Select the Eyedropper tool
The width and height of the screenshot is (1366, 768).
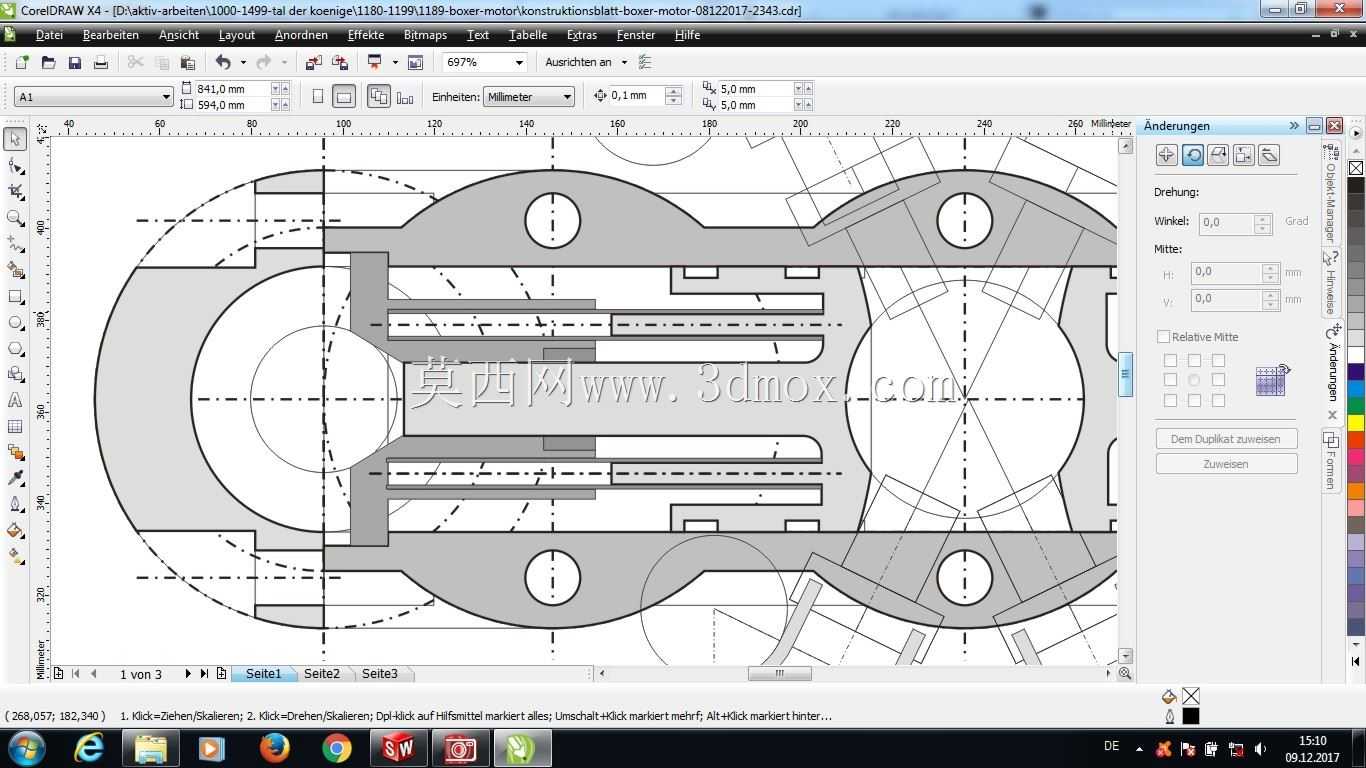15,478
